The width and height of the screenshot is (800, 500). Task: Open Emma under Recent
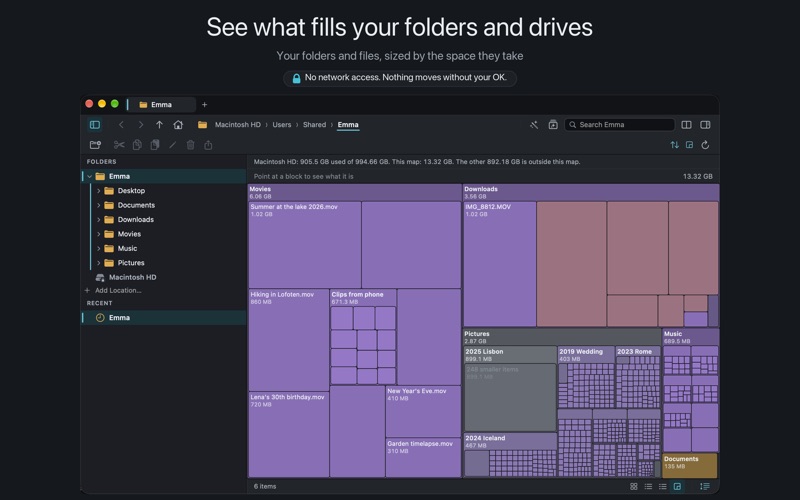[x=164, y=318]
